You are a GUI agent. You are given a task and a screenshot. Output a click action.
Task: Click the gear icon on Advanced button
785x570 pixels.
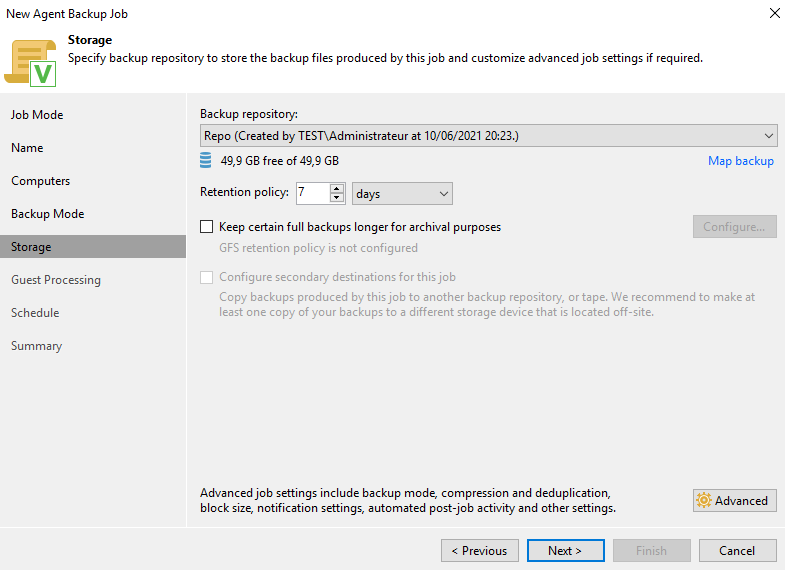pyautogui.click(x=704, y=501)
